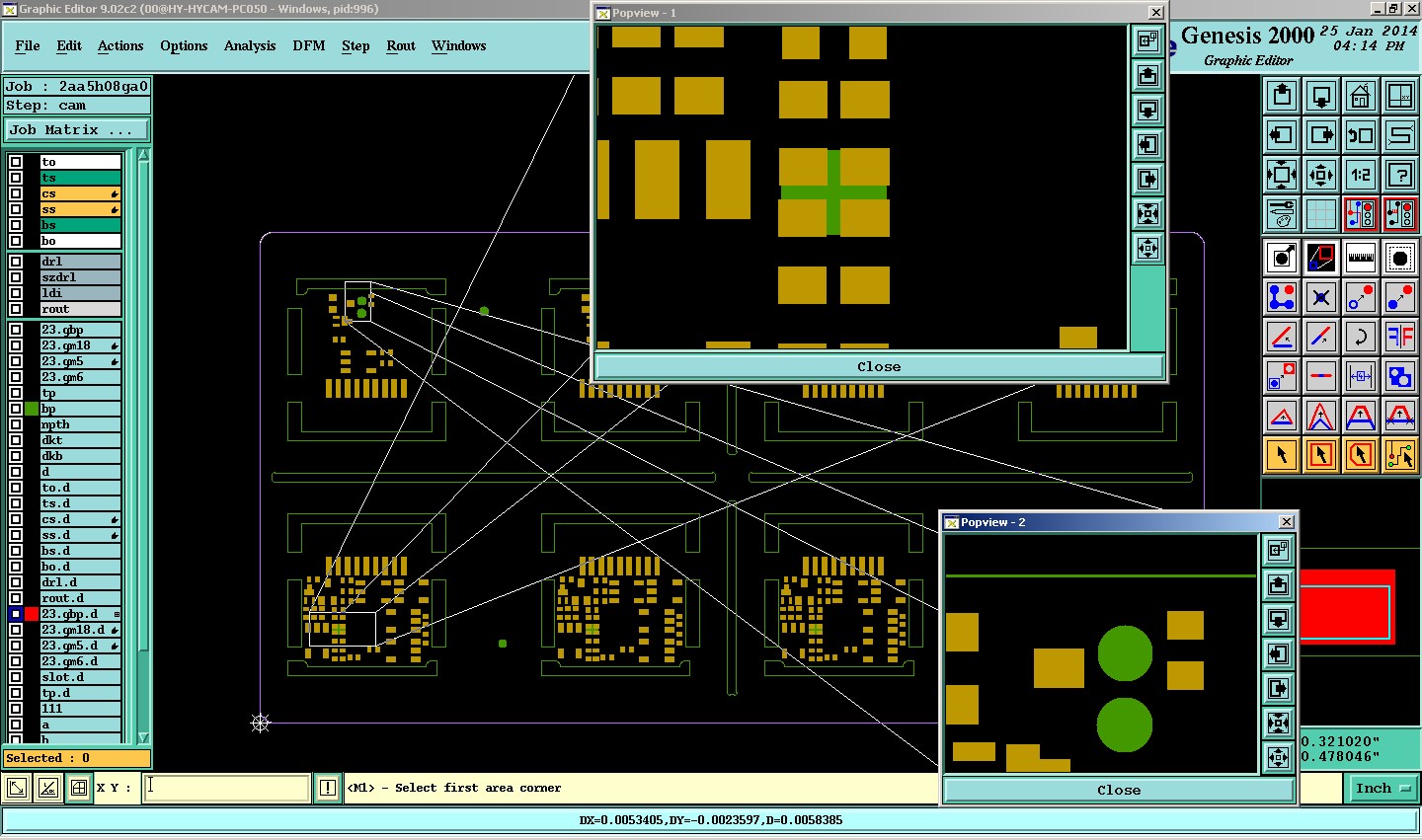Select the ruler measurement tool

(1361, 258)
